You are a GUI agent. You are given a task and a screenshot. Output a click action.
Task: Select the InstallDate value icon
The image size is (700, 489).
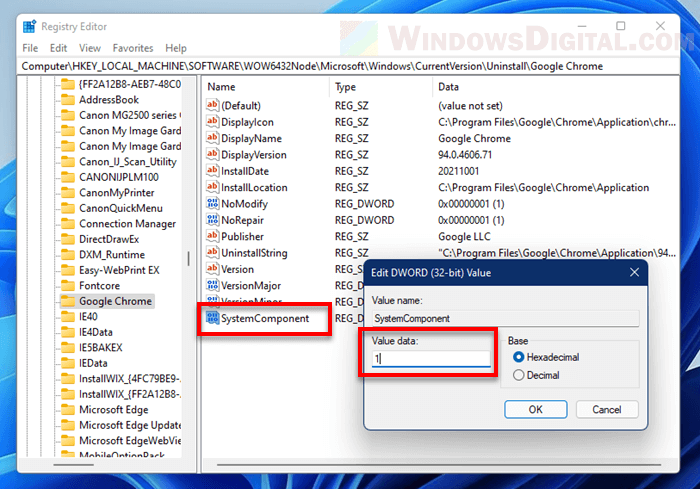[212, 171]
